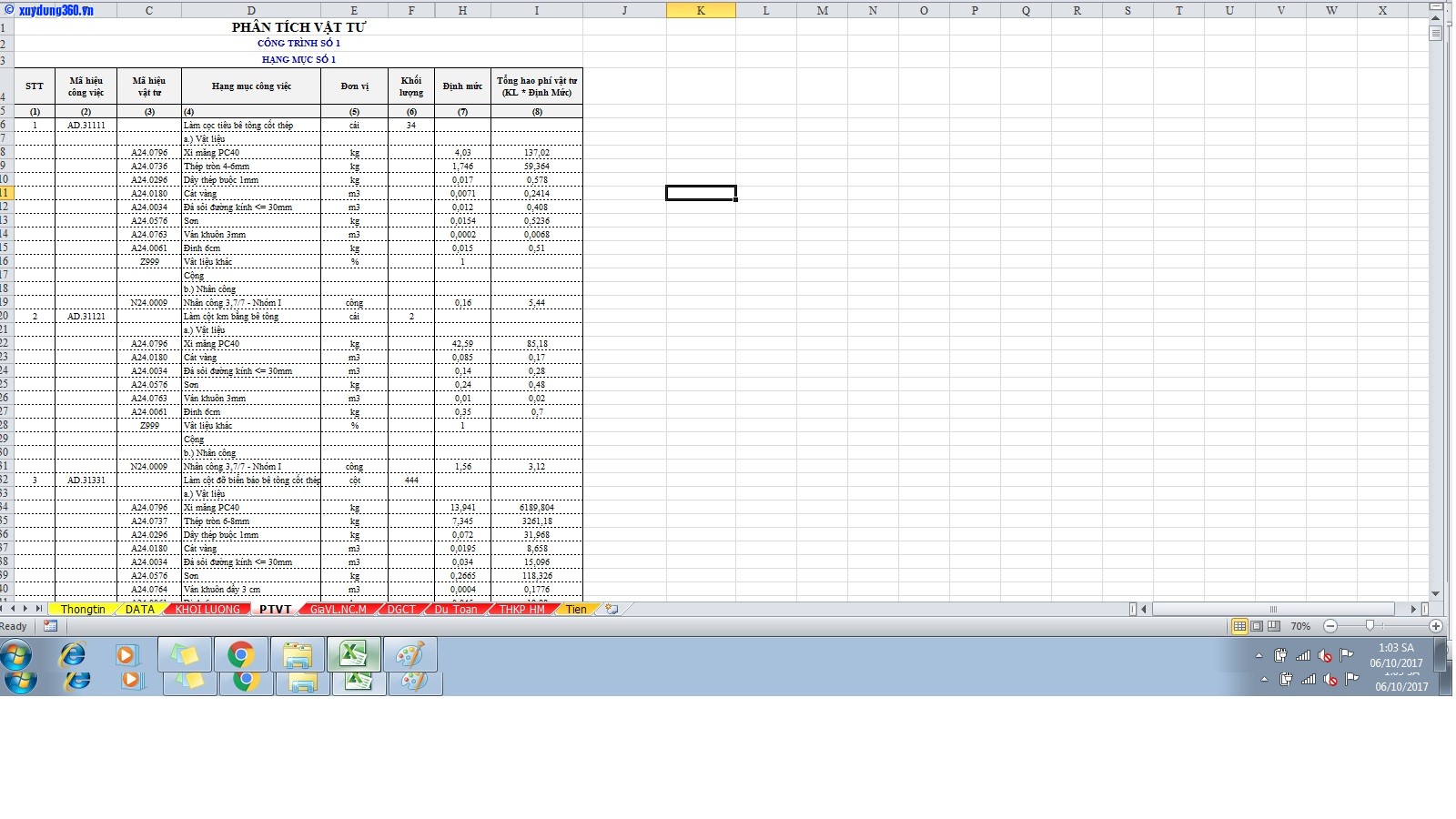The width and height of the screenshot is (1456, 819).
Task: Click the zoom slider handle
Action: click(1370, 626)
